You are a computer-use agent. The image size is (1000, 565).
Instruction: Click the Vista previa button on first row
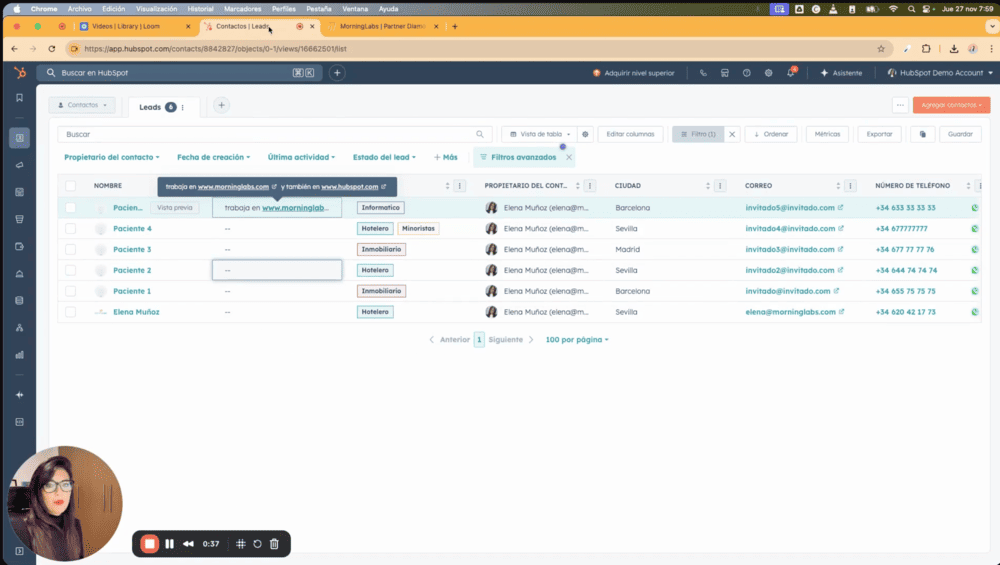(175, 207)
